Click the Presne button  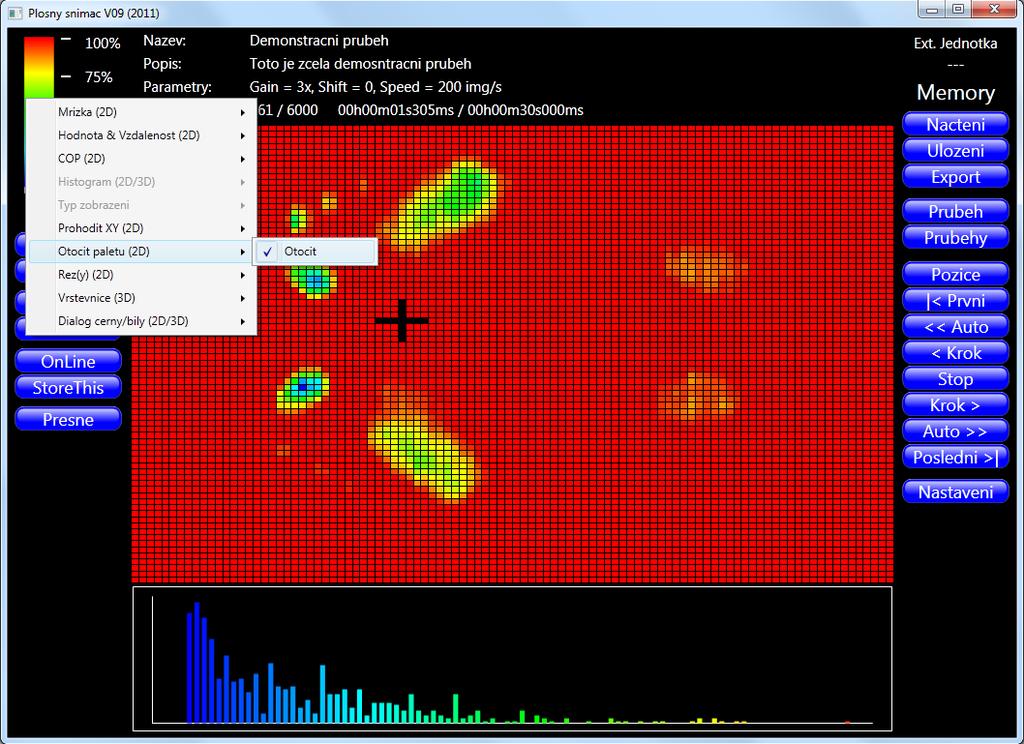[68, 419]
